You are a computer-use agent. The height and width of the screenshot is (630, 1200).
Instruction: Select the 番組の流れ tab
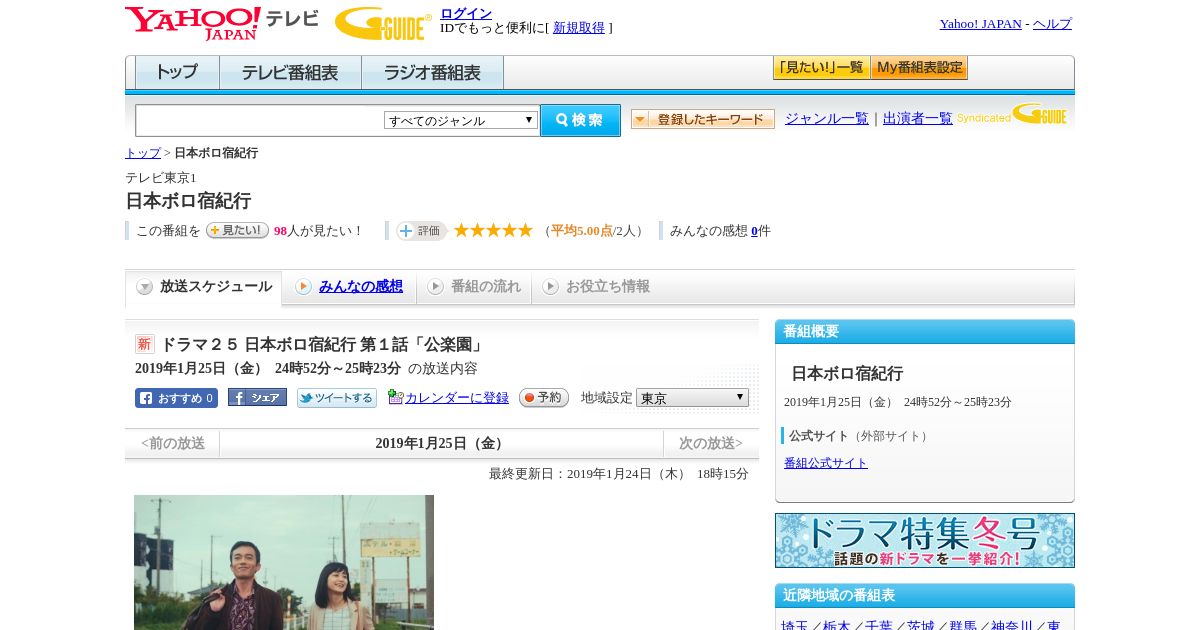(x=474, y=287)
